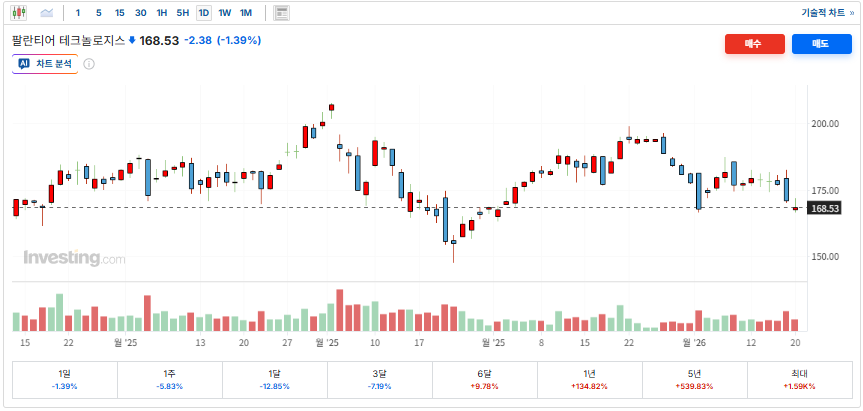Switch to the area chart icon

coord(47,12)
